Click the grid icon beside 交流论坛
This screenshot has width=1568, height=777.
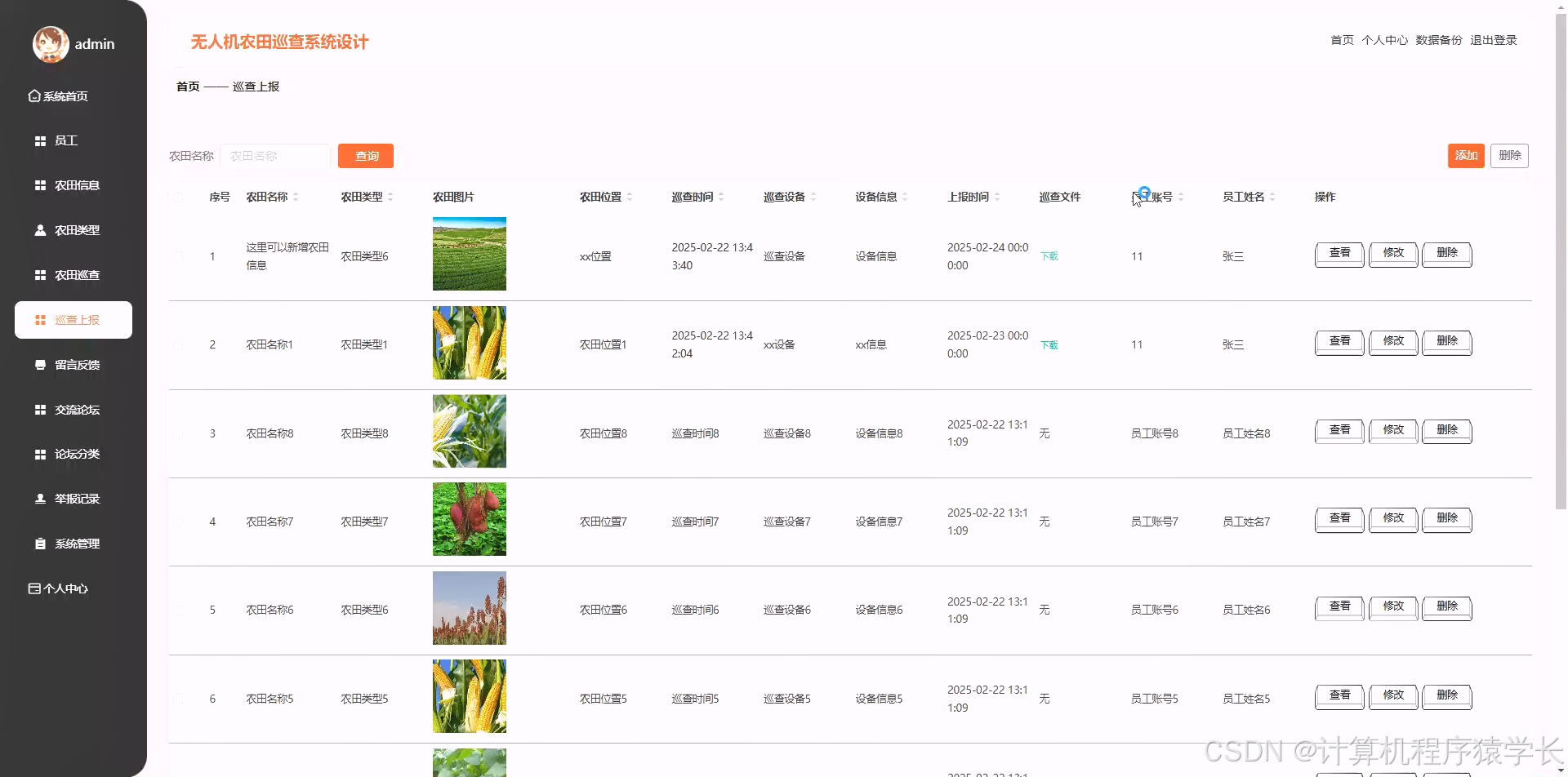[x=40, y=410]
